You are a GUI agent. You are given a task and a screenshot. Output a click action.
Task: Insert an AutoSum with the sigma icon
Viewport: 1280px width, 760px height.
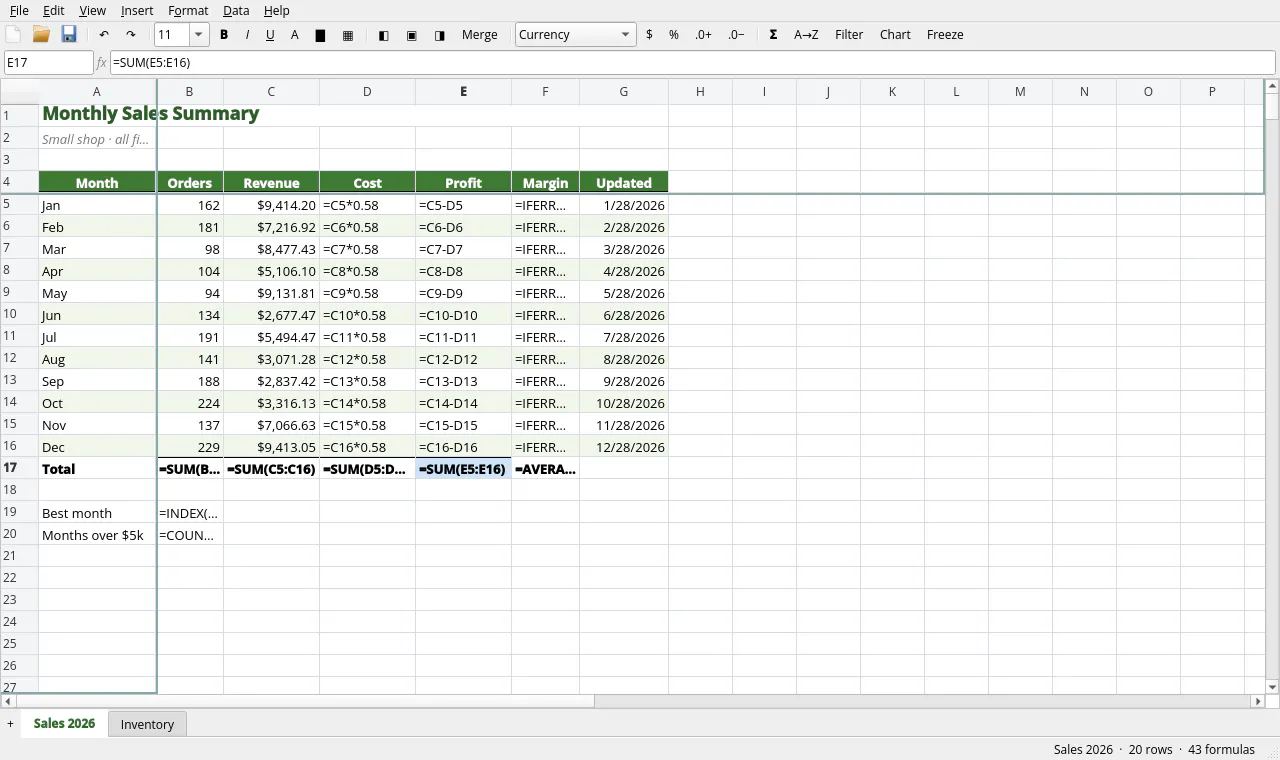tap(773, 35)
